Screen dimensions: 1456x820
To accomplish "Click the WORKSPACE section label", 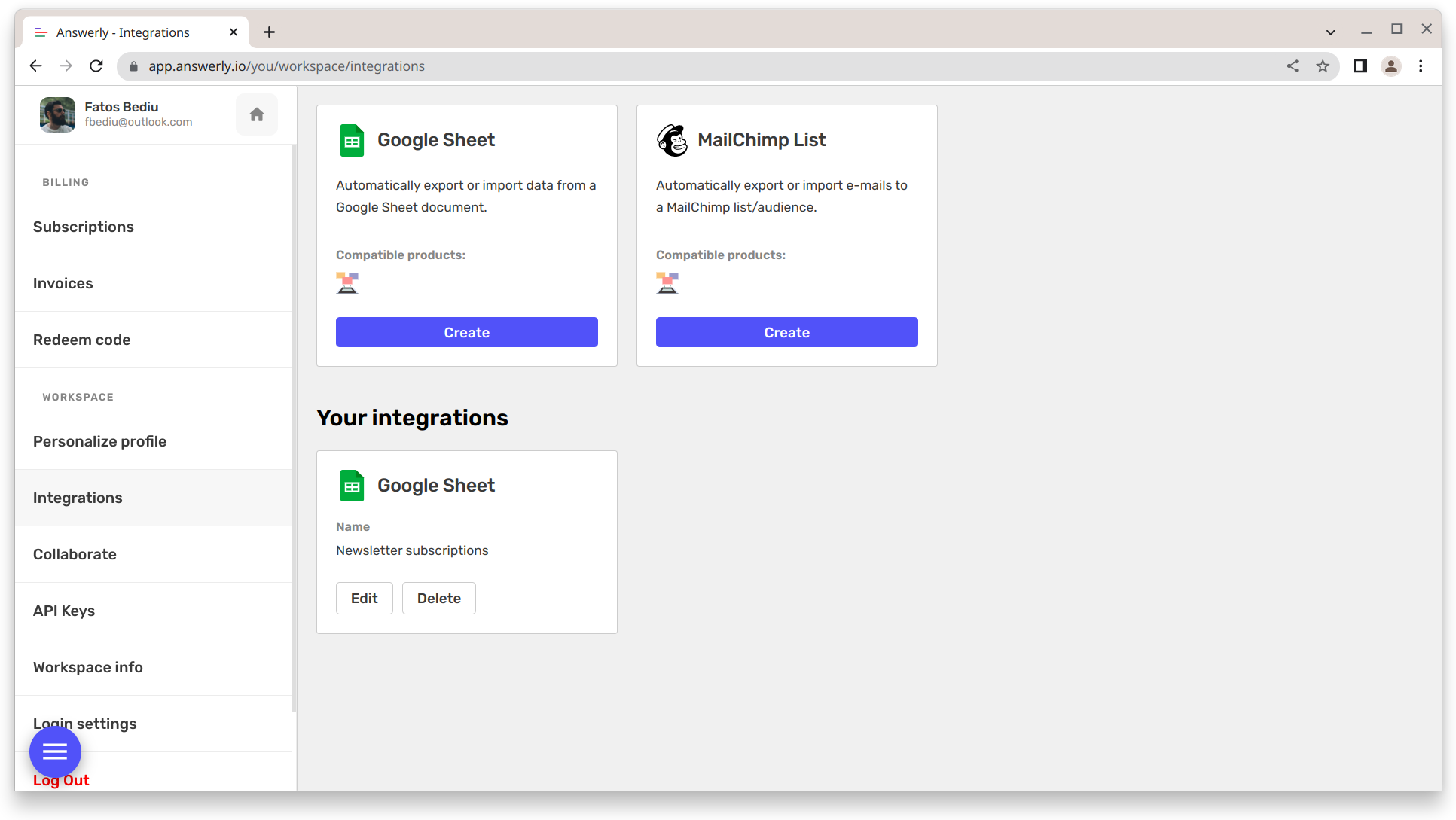I will click(x=78, y=397).
